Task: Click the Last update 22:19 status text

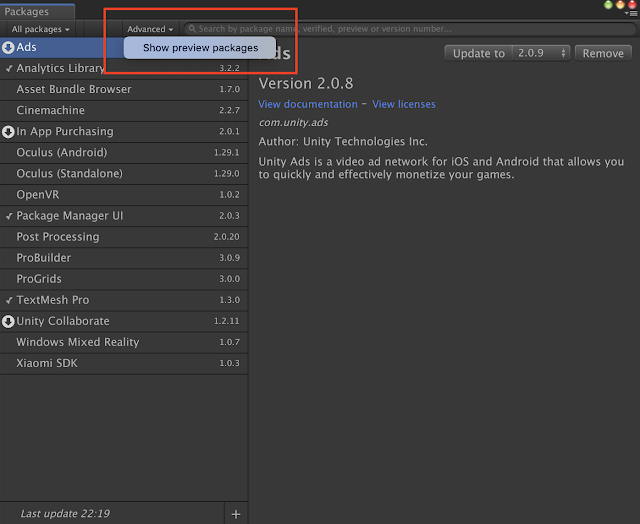Action: 65,514
